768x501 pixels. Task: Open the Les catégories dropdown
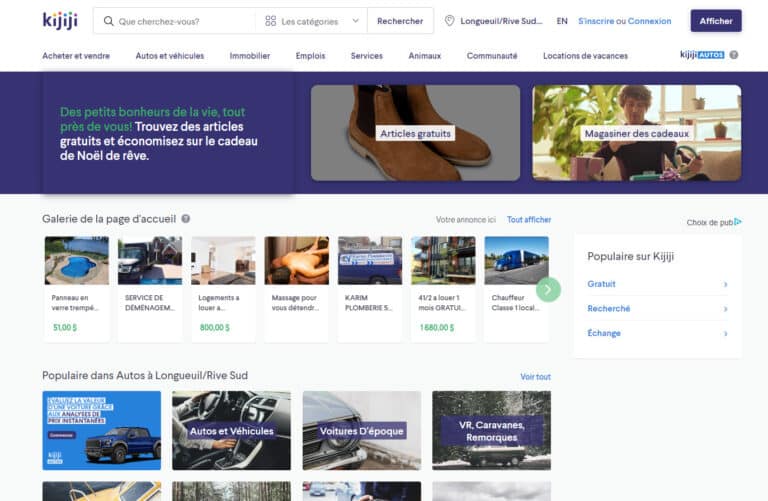tap(311, 21)
